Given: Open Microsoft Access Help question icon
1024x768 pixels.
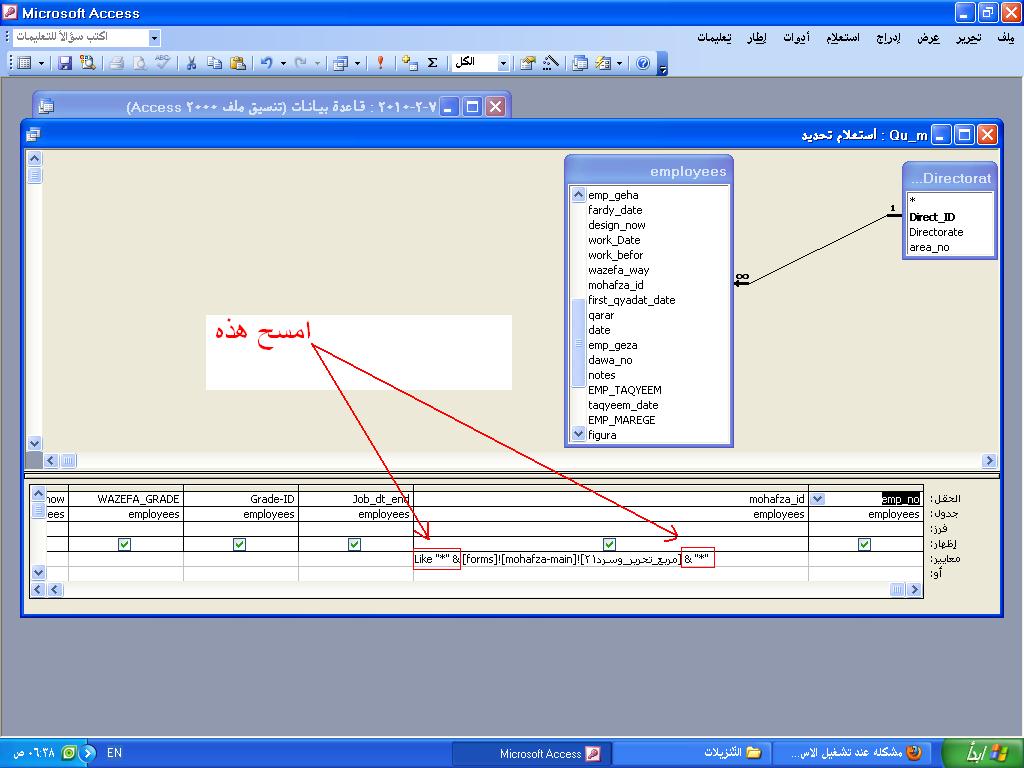Looking at the screenshot, I should tap(643, 63).
